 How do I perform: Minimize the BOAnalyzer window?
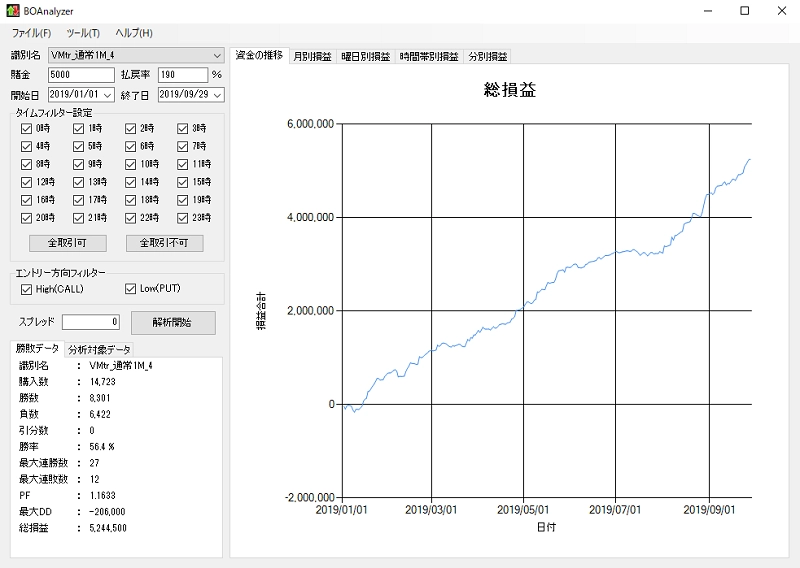pyautogui.click(x=708, y=11)
